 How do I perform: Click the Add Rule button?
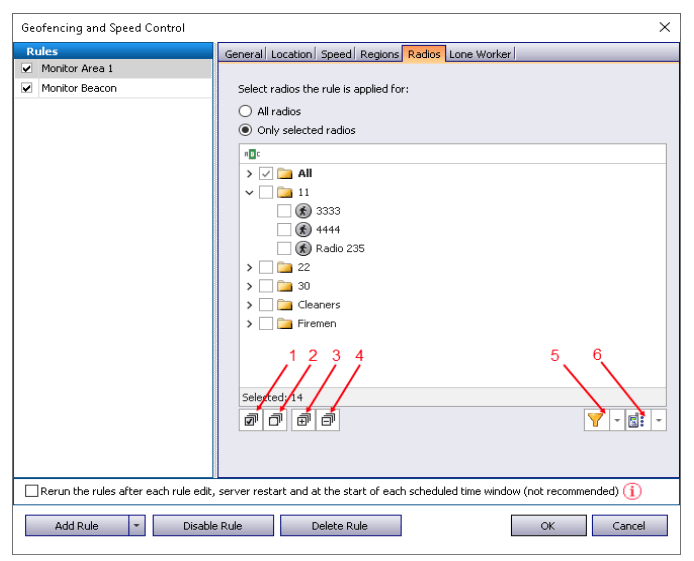click(77, 526)
